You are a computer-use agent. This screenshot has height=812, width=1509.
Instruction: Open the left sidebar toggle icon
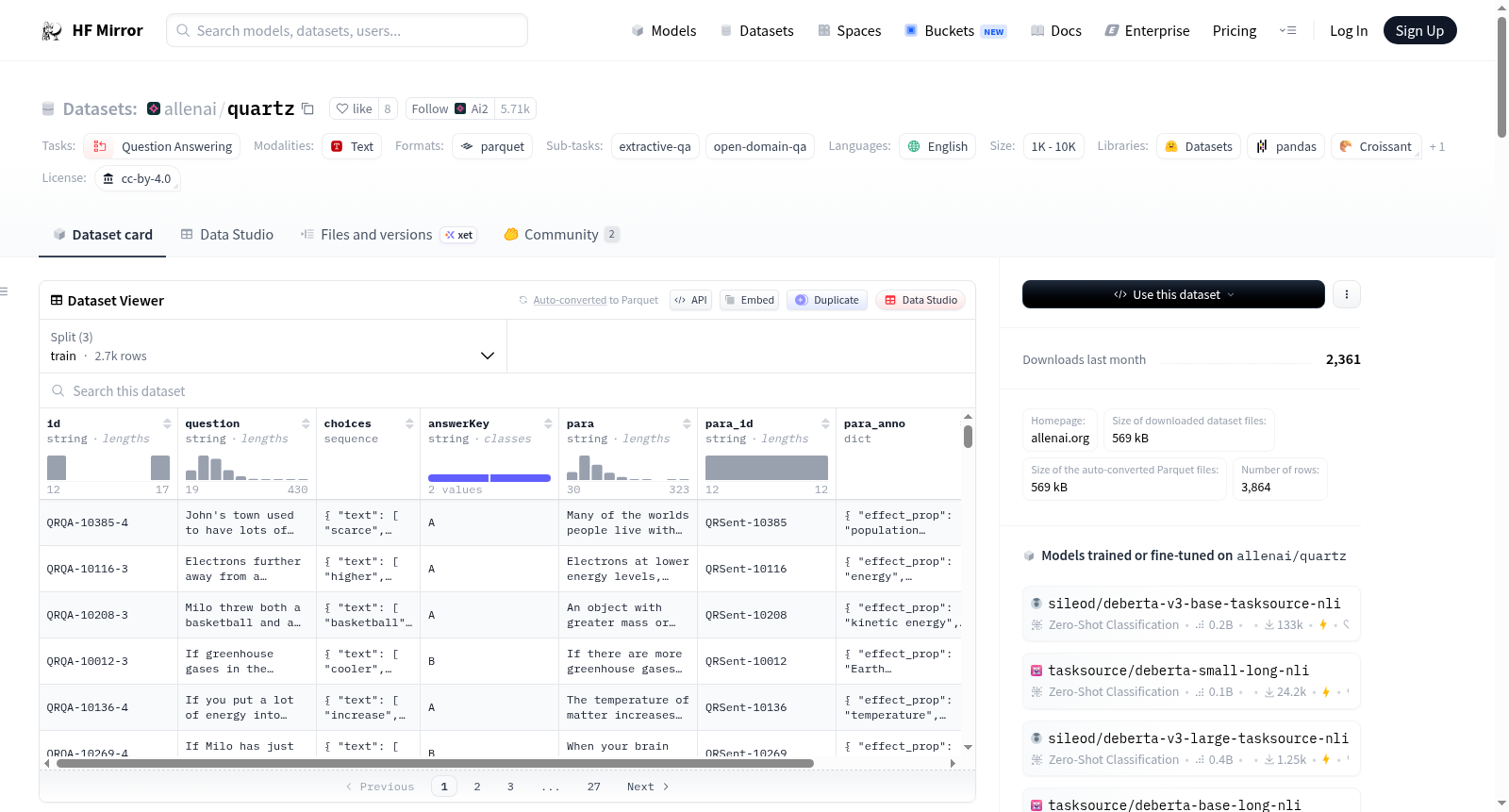coord(5,291)
